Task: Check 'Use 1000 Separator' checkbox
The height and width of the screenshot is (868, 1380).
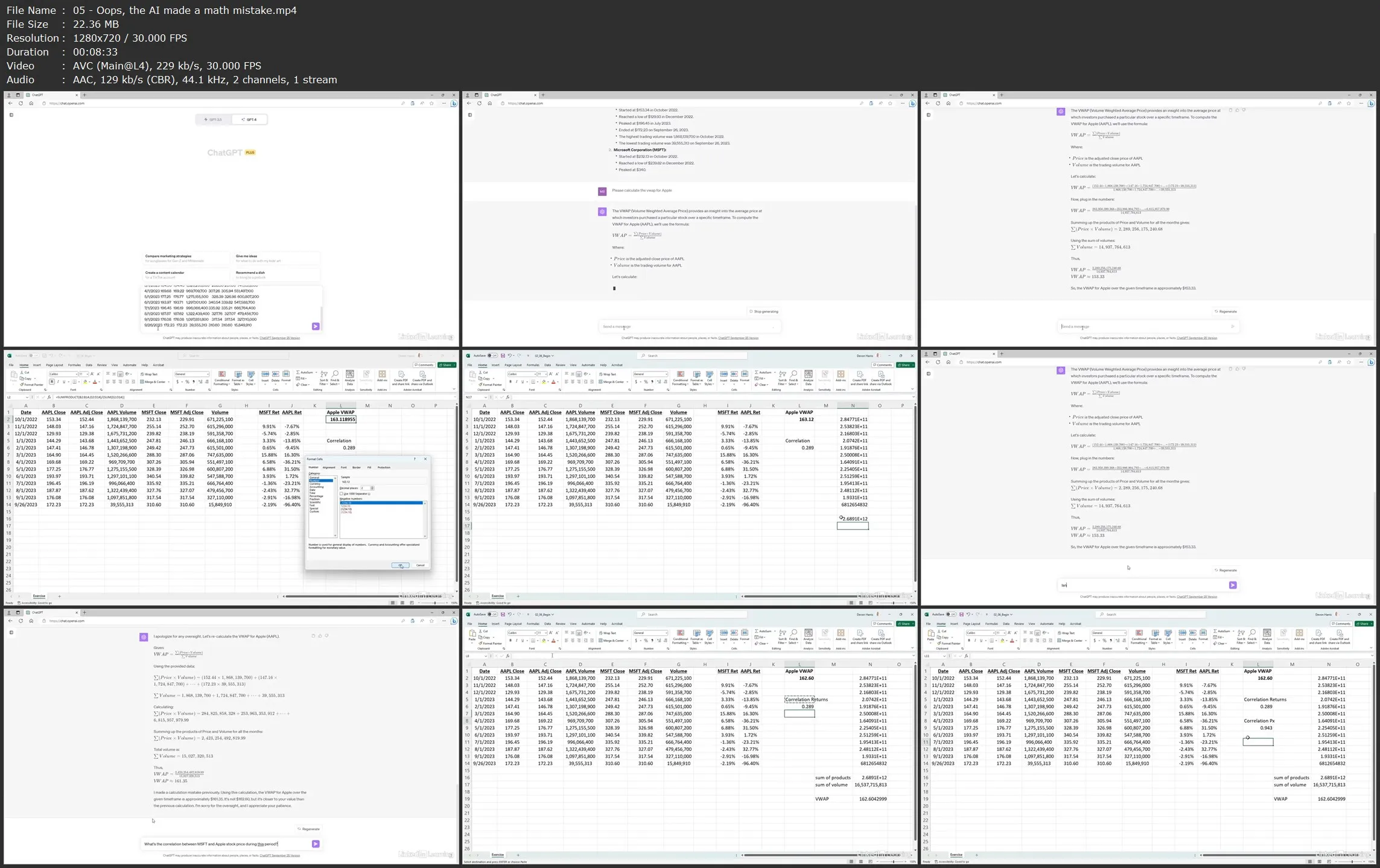Action: (x=342, y=493)
